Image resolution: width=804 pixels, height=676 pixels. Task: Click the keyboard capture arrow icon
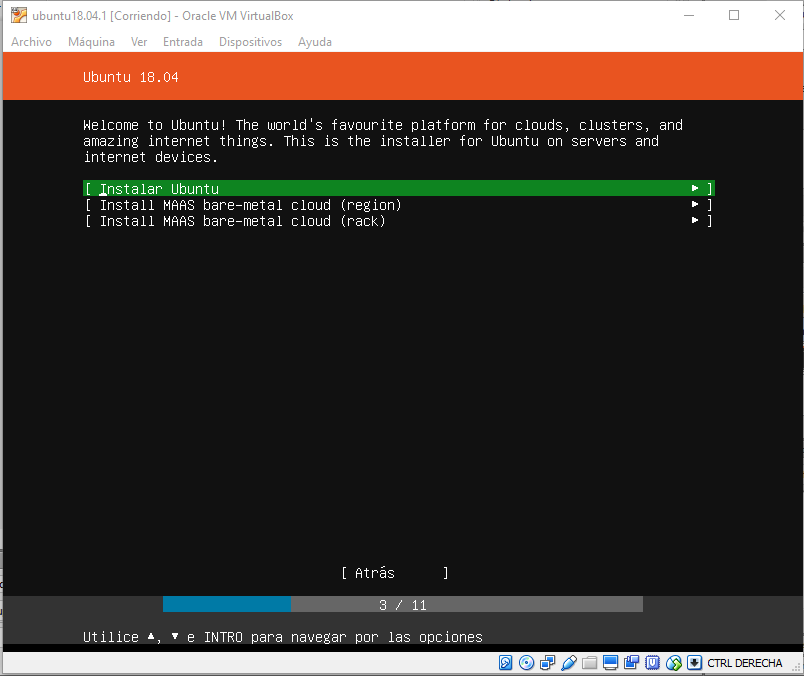click(694, 663)
